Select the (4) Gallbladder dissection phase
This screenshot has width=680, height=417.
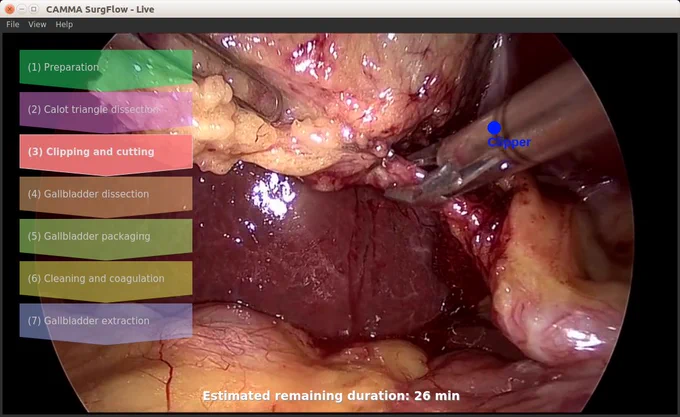106,196
